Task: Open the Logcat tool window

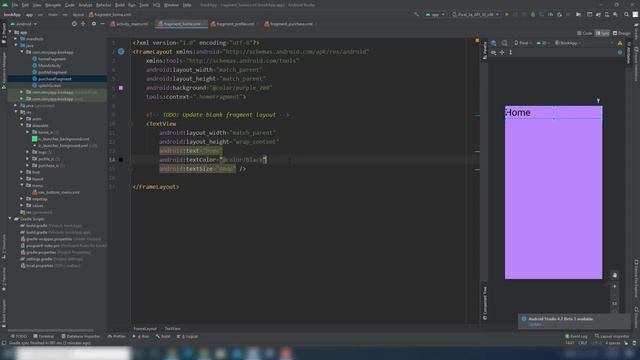Action: point(187,336)
